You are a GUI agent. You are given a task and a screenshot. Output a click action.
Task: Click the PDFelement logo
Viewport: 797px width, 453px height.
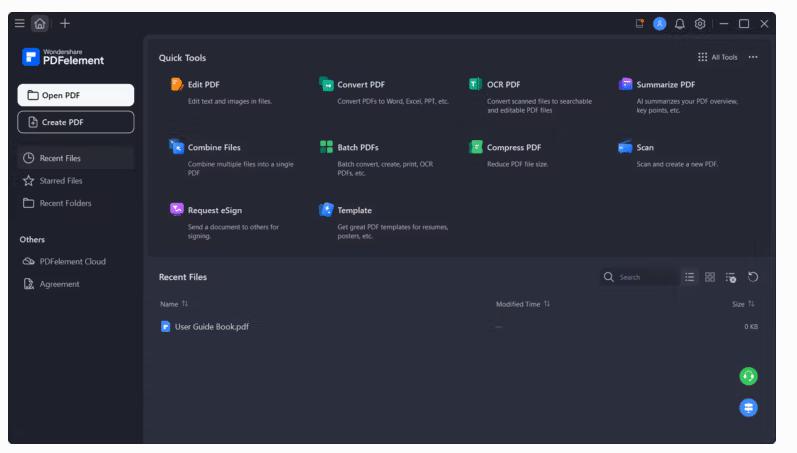[63, 57]
